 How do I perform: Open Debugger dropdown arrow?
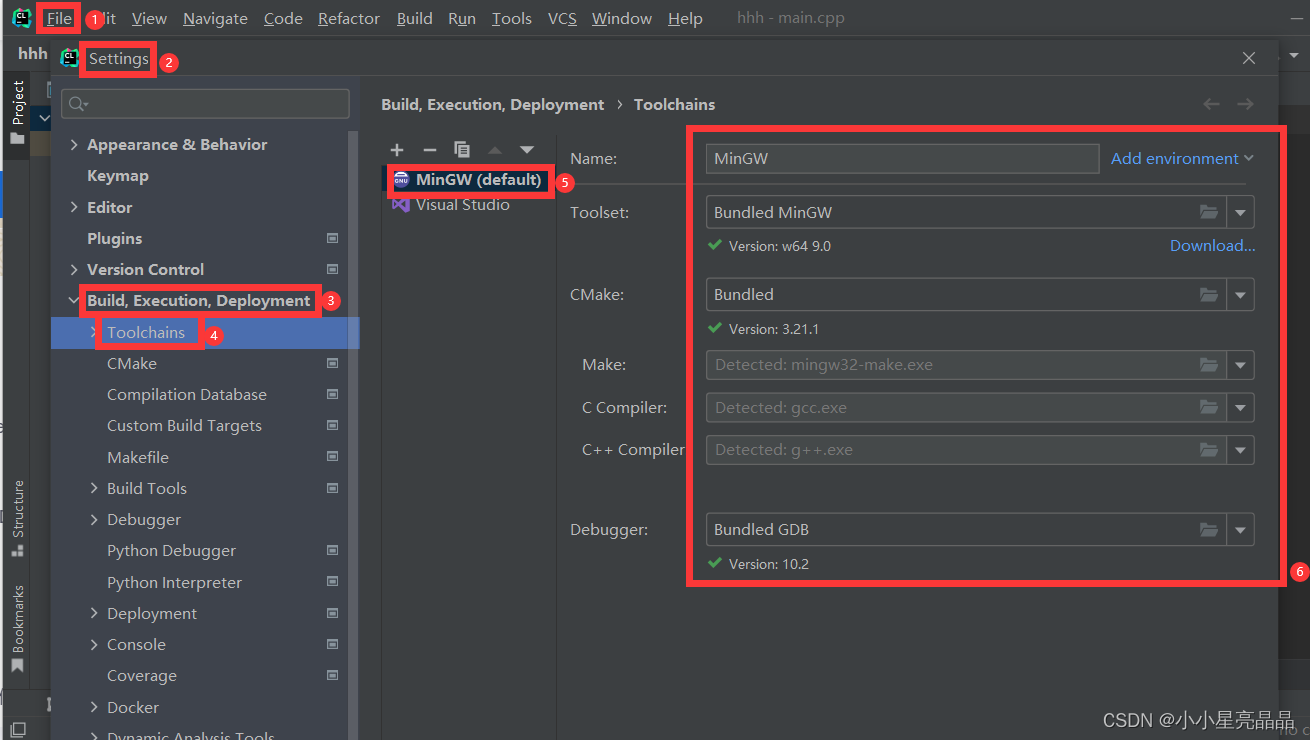1241,530
